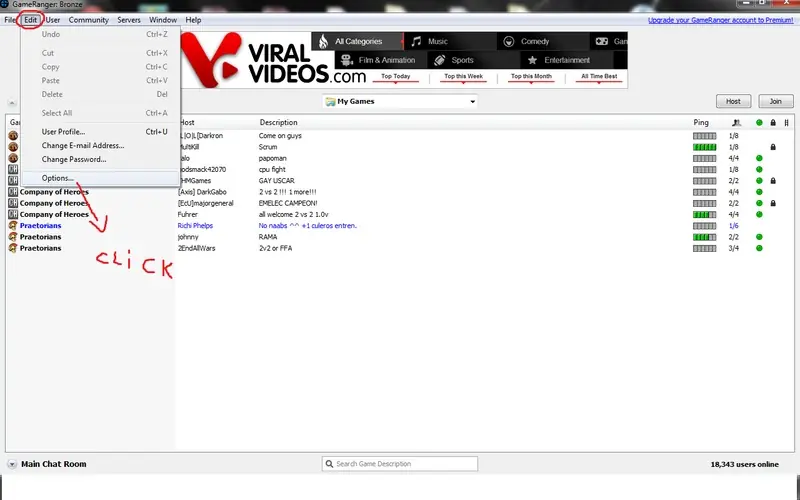Screen dimensions: 800x500
Task: Click the lock icon on the Scrum row
Action: coord(773,147)
